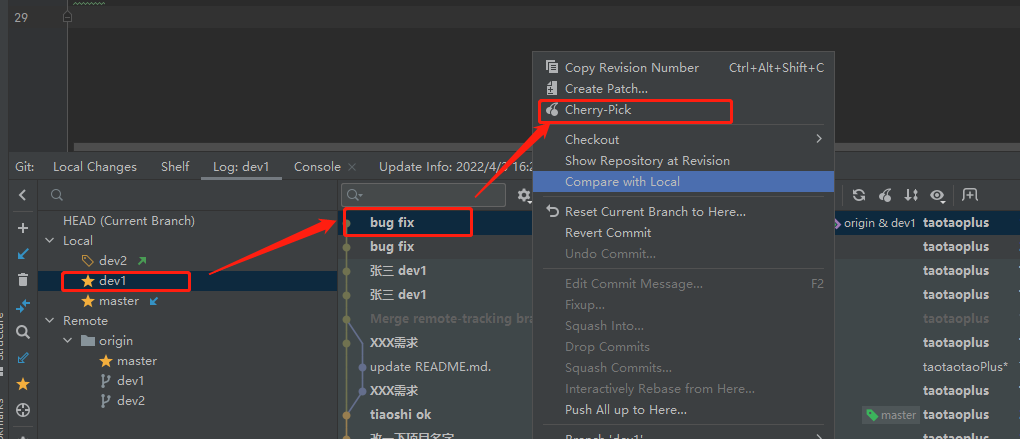
Task: Choose Cherry-Pick from the context menu
Action: tap(683, 111)
